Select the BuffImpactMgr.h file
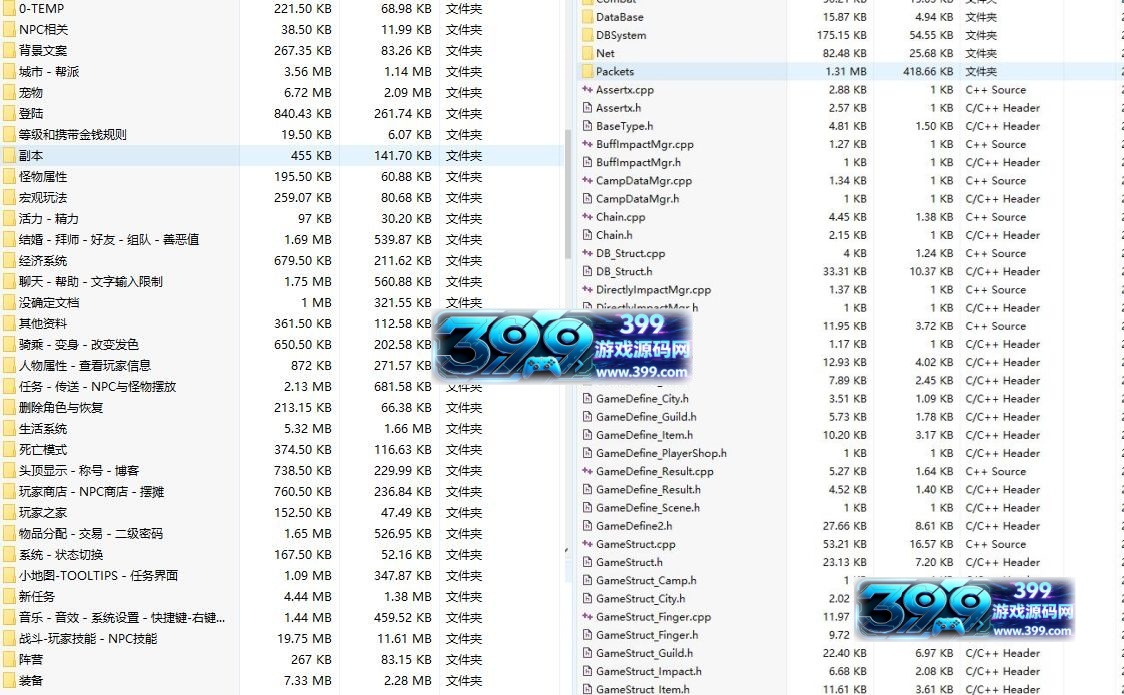The width and height of the screenshot is (1124, 695). pyautogui.click(x=639, y=162)
